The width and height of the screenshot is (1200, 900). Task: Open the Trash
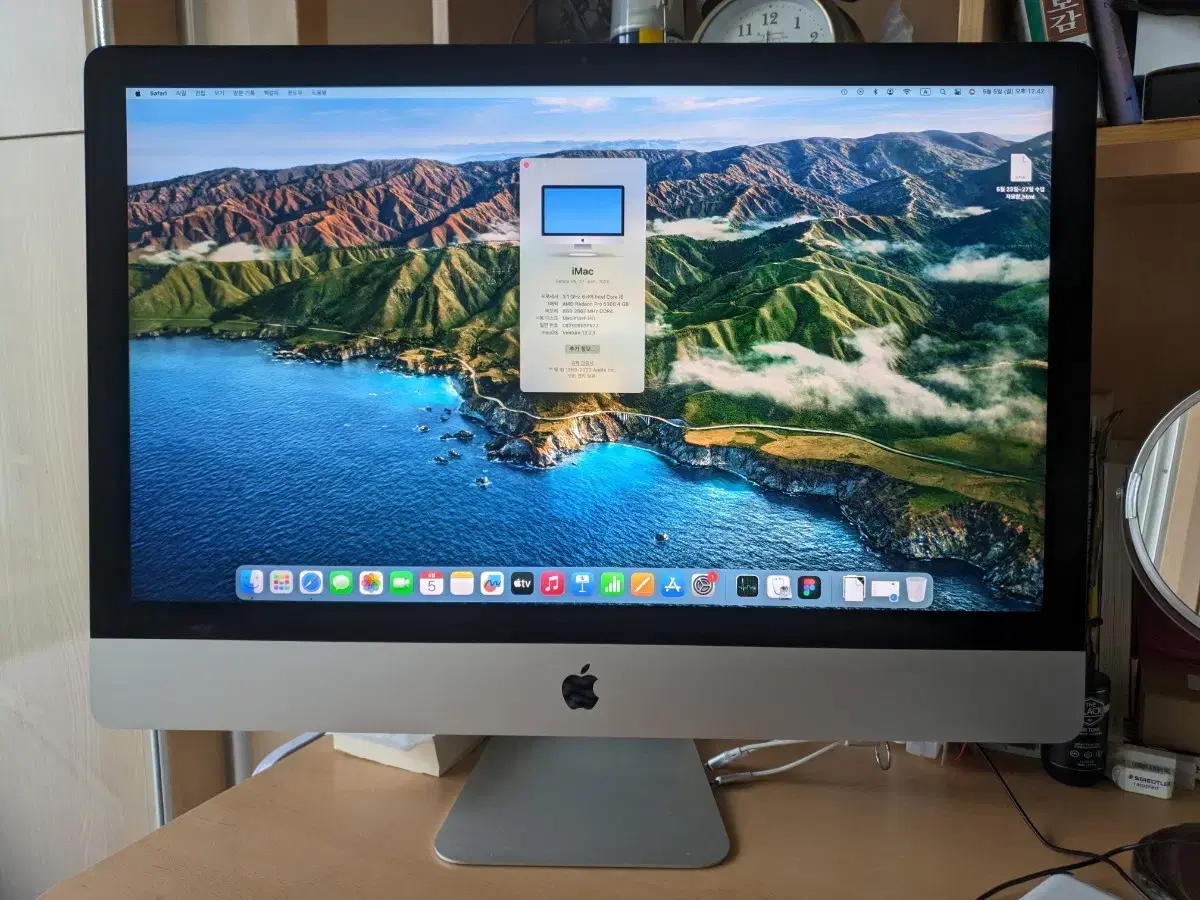(916, 589)
